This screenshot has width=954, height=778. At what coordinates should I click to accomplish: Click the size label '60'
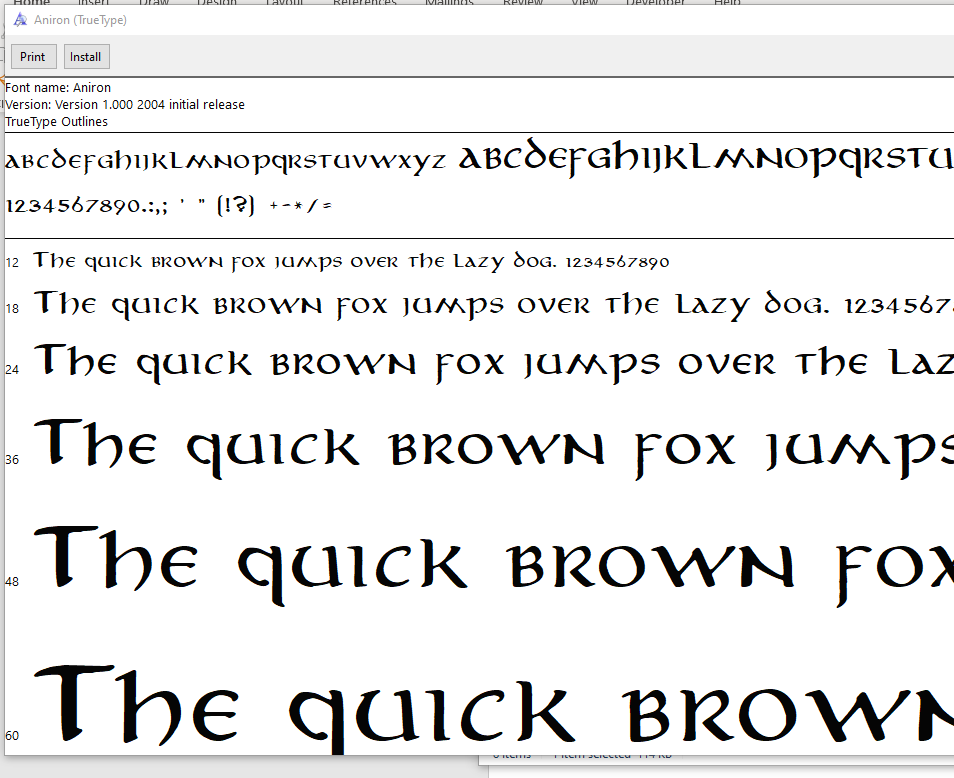[x=12, y=735]
